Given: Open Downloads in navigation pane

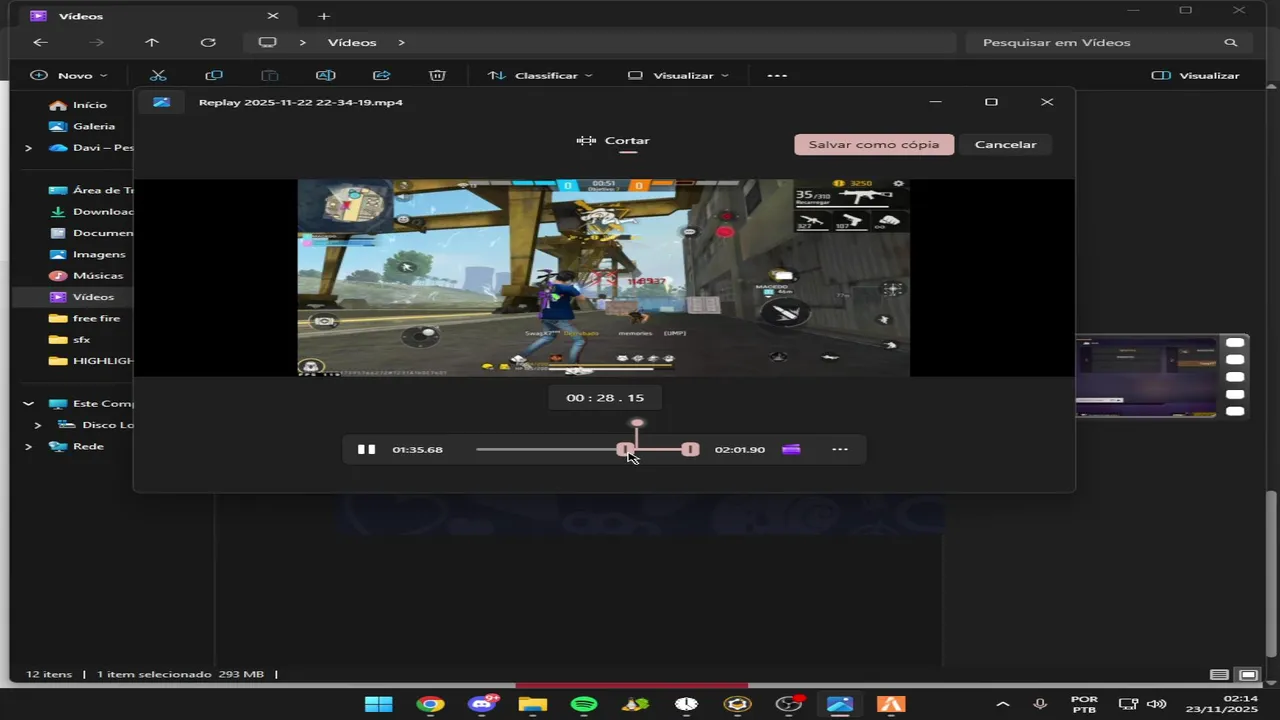Looking at the screenshot, I should (90, 211).
